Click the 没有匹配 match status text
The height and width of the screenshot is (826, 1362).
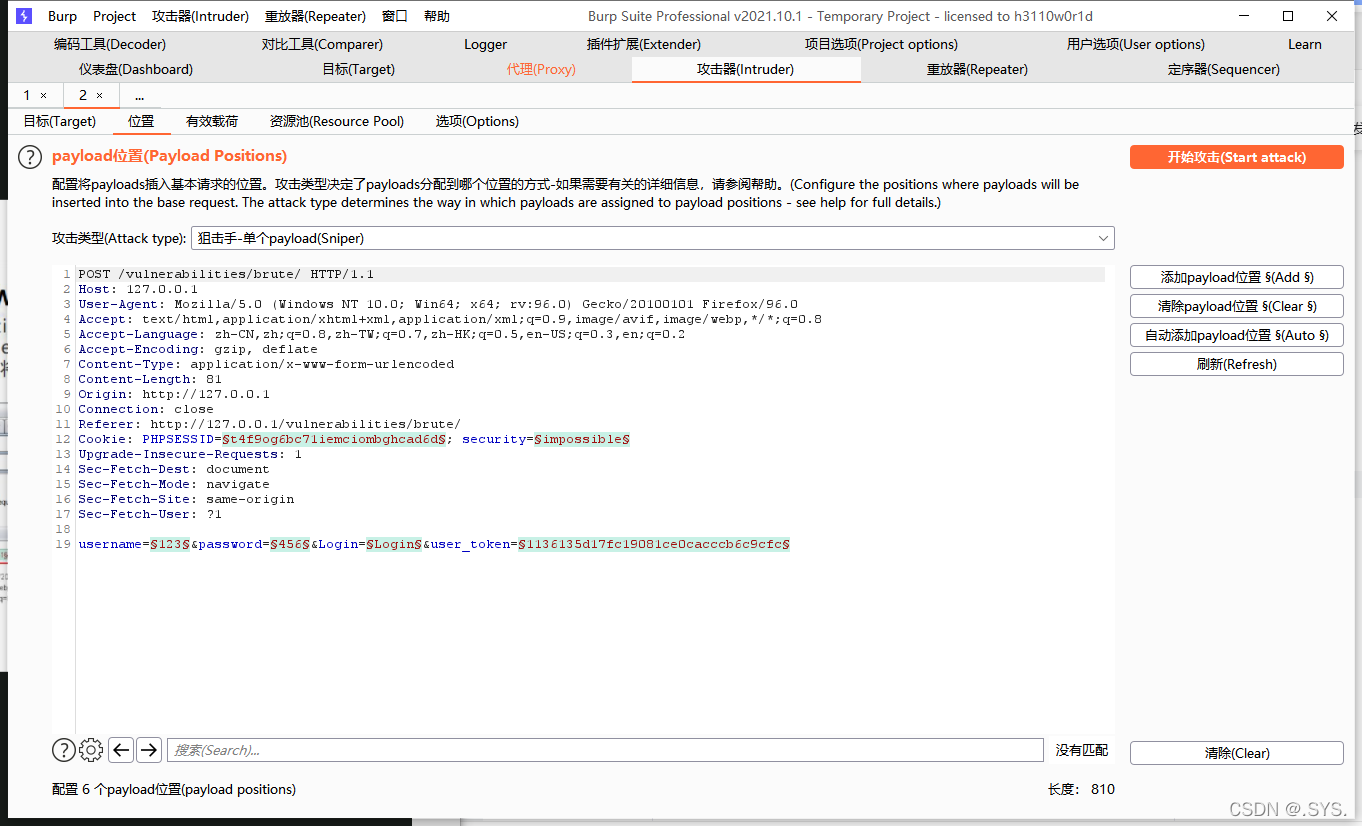tap(1082, 750)
